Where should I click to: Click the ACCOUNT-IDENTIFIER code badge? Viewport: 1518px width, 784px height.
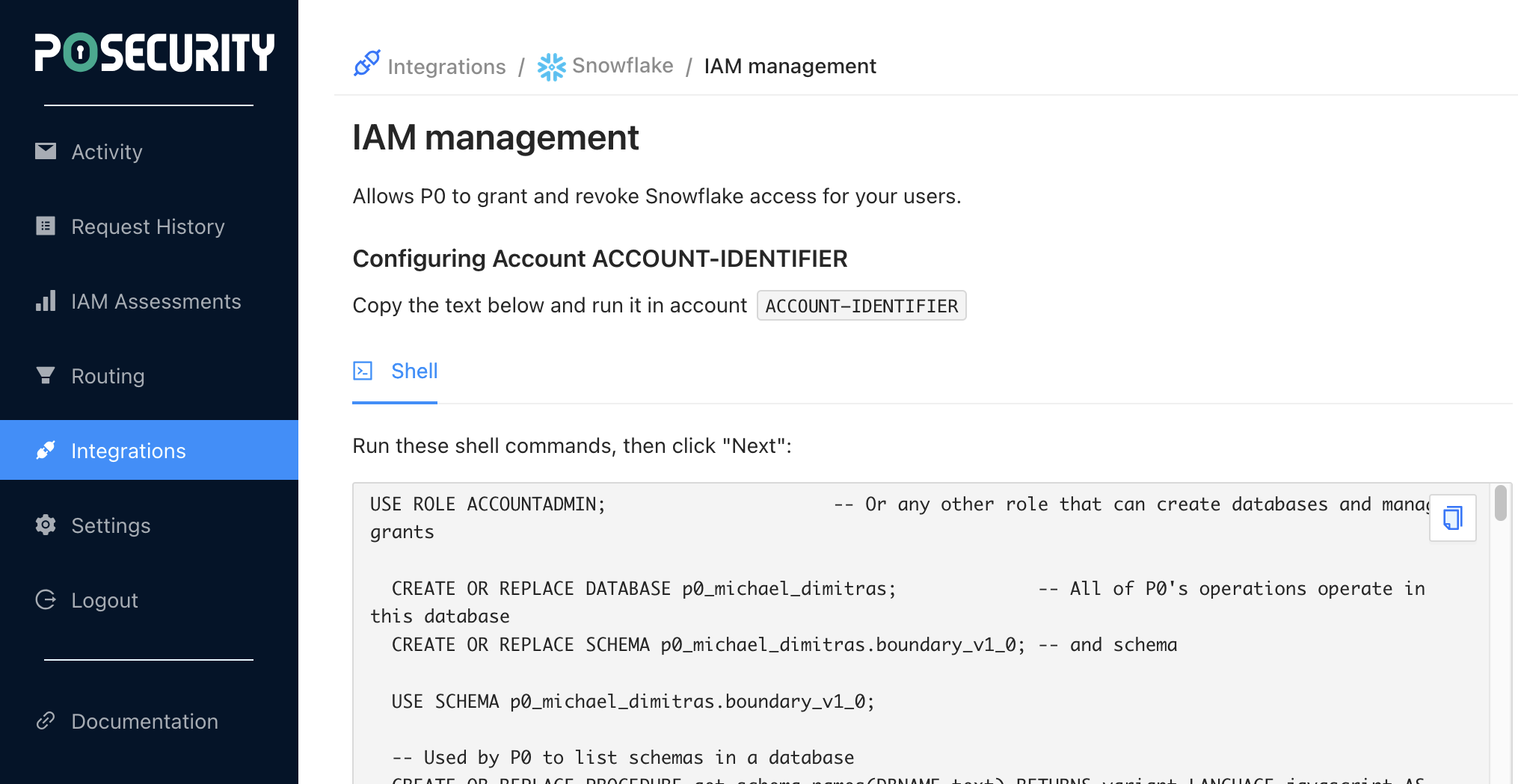tap(861, 306)
